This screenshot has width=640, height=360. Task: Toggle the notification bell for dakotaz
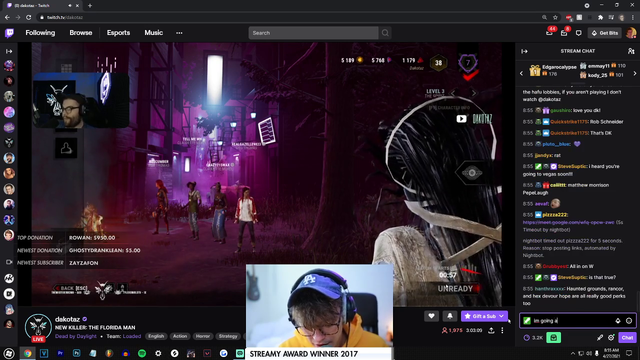[x=449, y=316]
